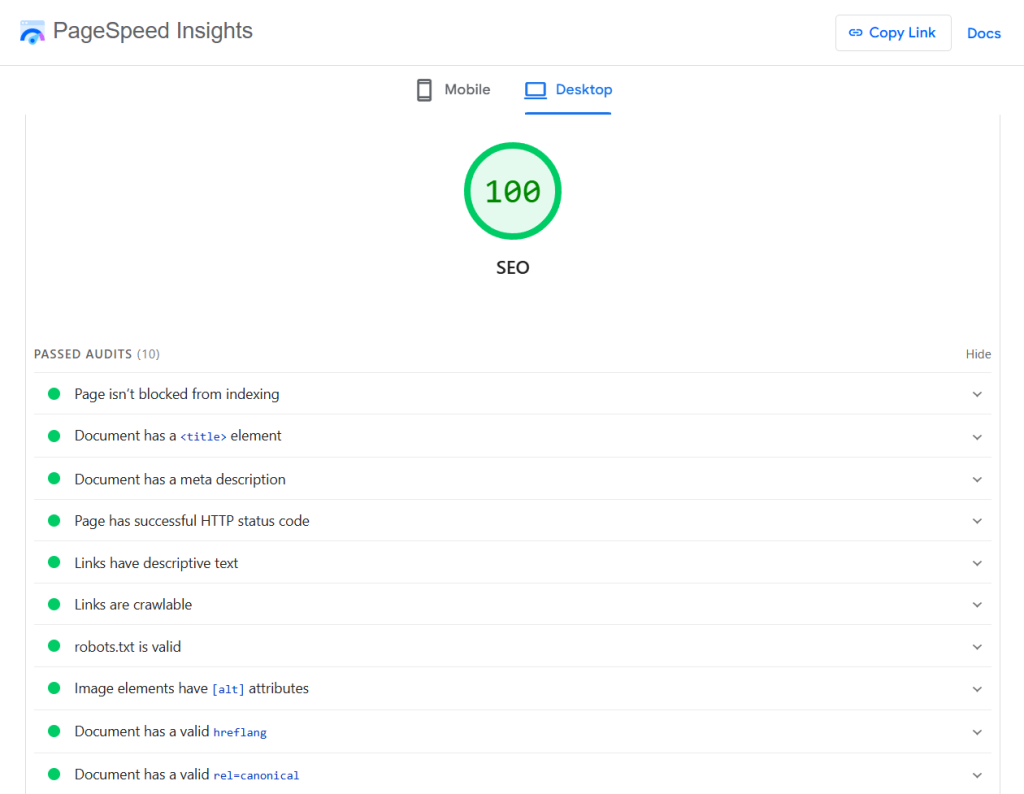Viewport: 1024px width, 794px height.
Task: Open the Docs page
Action: [983, 33]
